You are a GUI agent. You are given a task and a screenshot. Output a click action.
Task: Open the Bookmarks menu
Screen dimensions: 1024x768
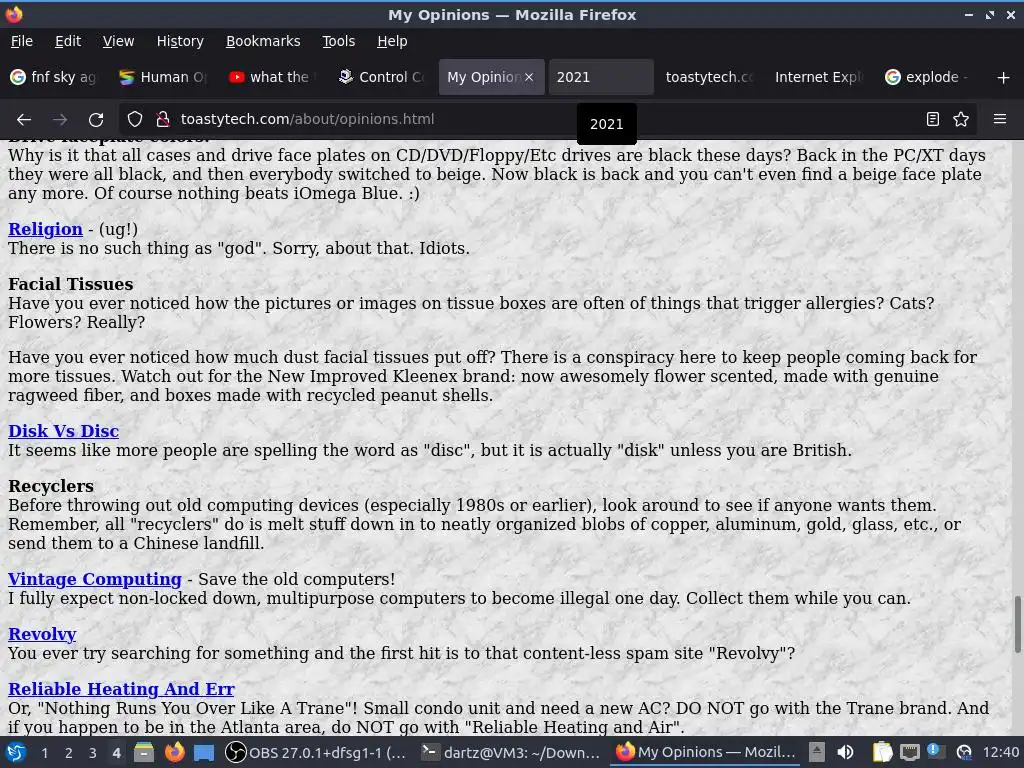(263, 41)
